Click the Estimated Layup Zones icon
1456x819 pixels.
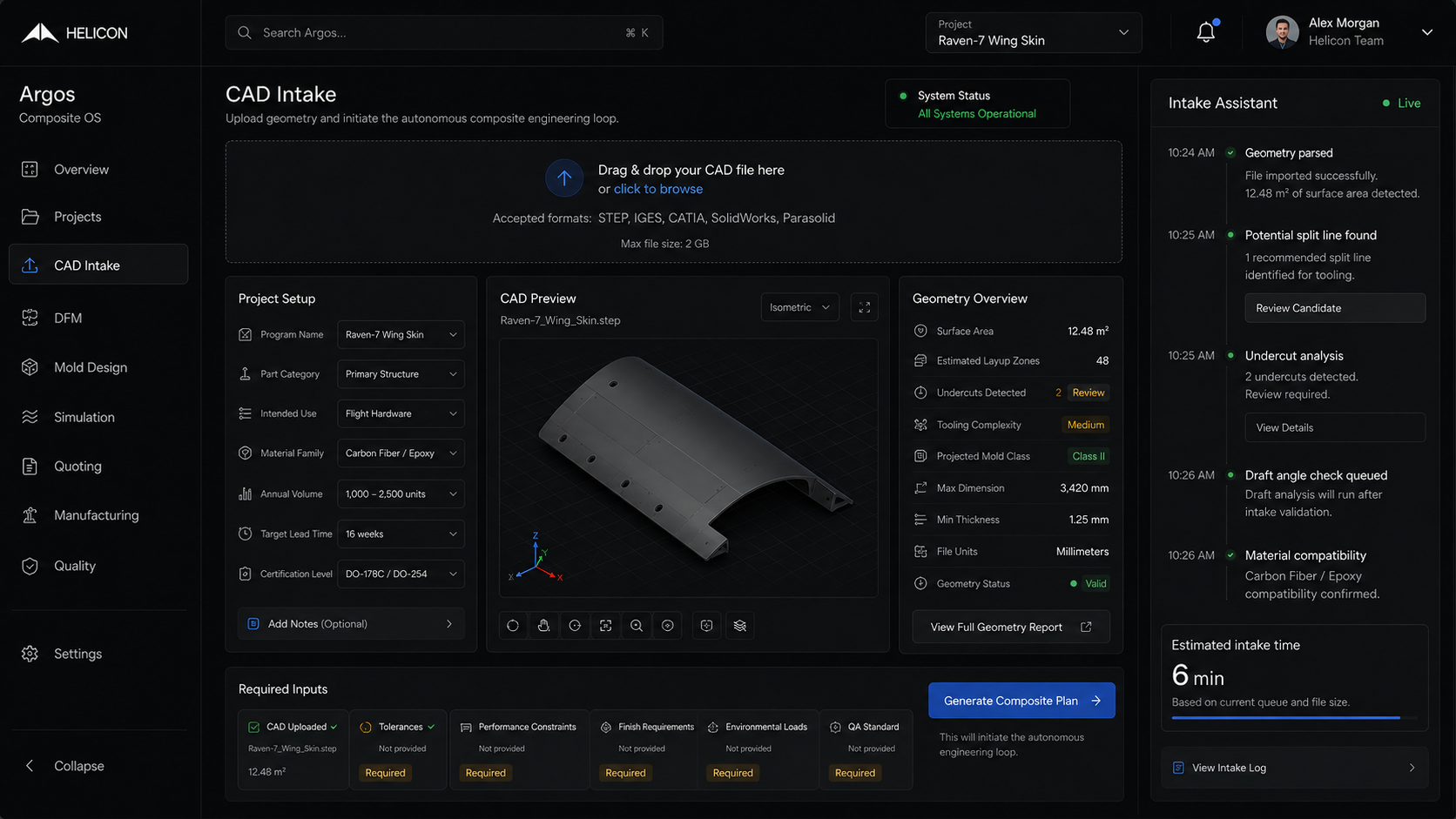920,360
